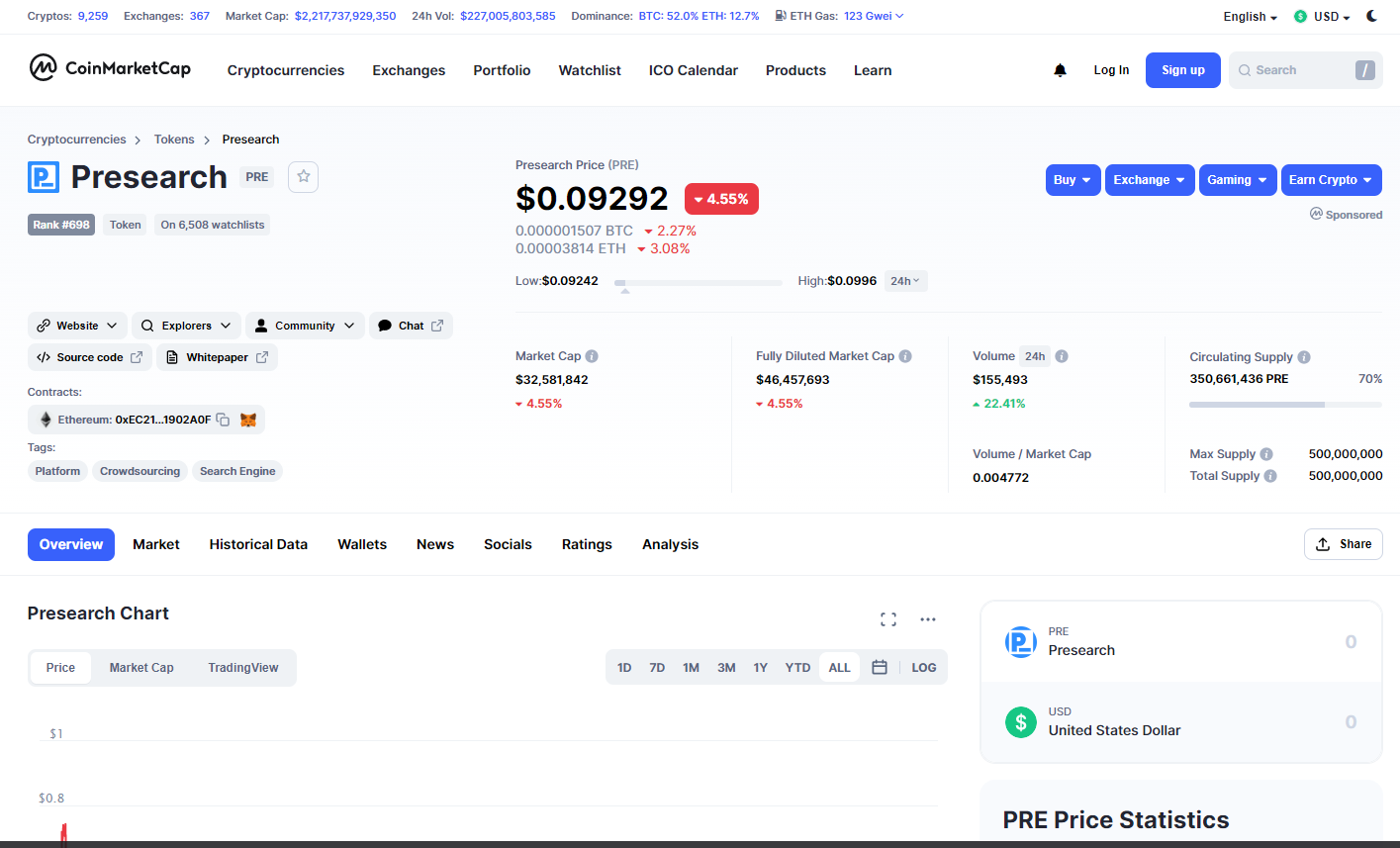Expand the ETH Gas 123 Gwei dropdown

pyautogui.click(x=874, y=16)
